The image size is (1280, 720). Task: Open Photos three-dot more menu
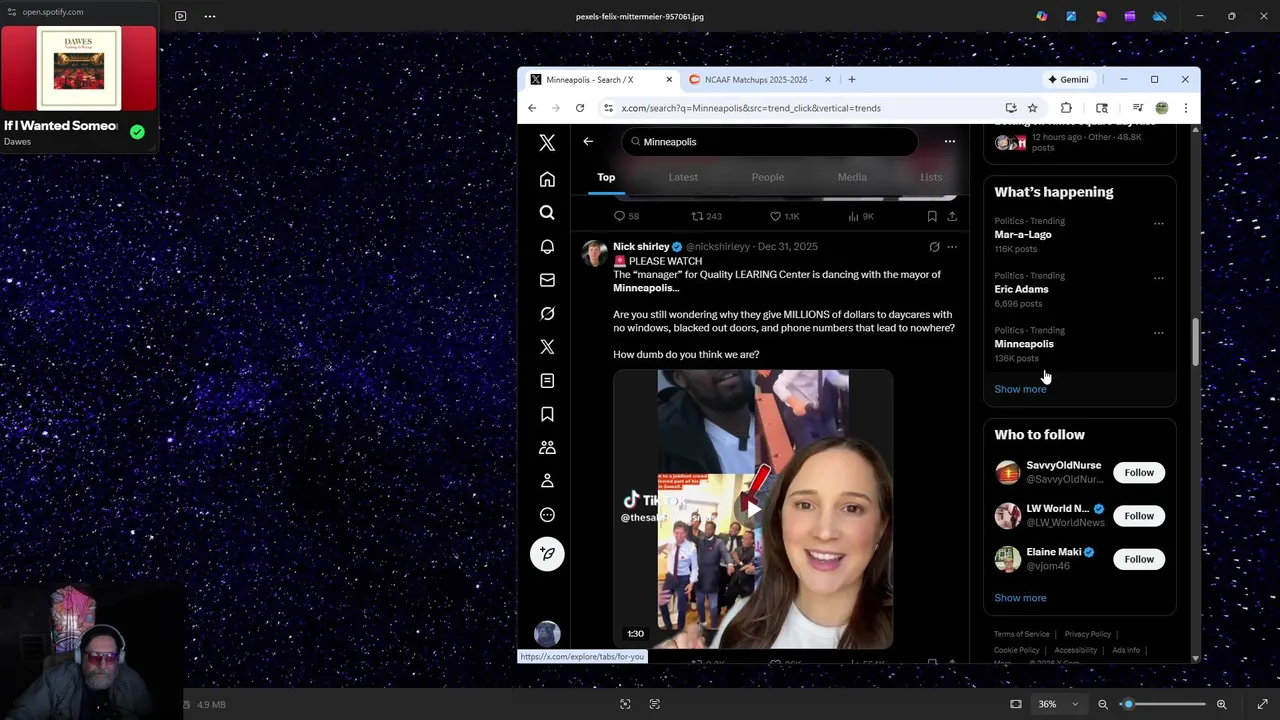pyautogui.click(x=210, y=16)
